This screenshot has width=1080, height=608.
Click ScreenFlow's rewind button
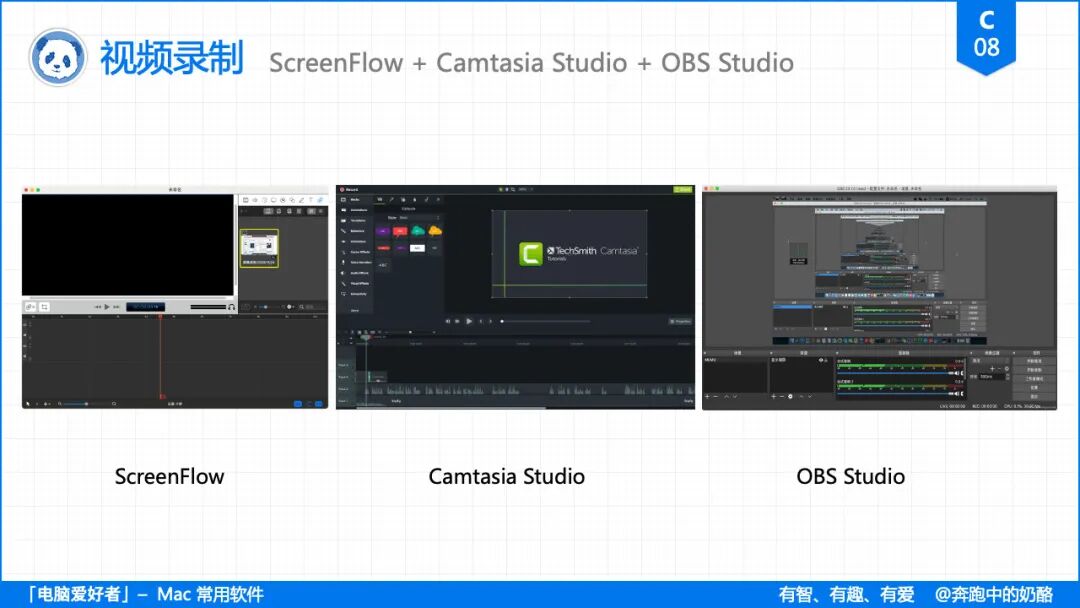(98, 306)
